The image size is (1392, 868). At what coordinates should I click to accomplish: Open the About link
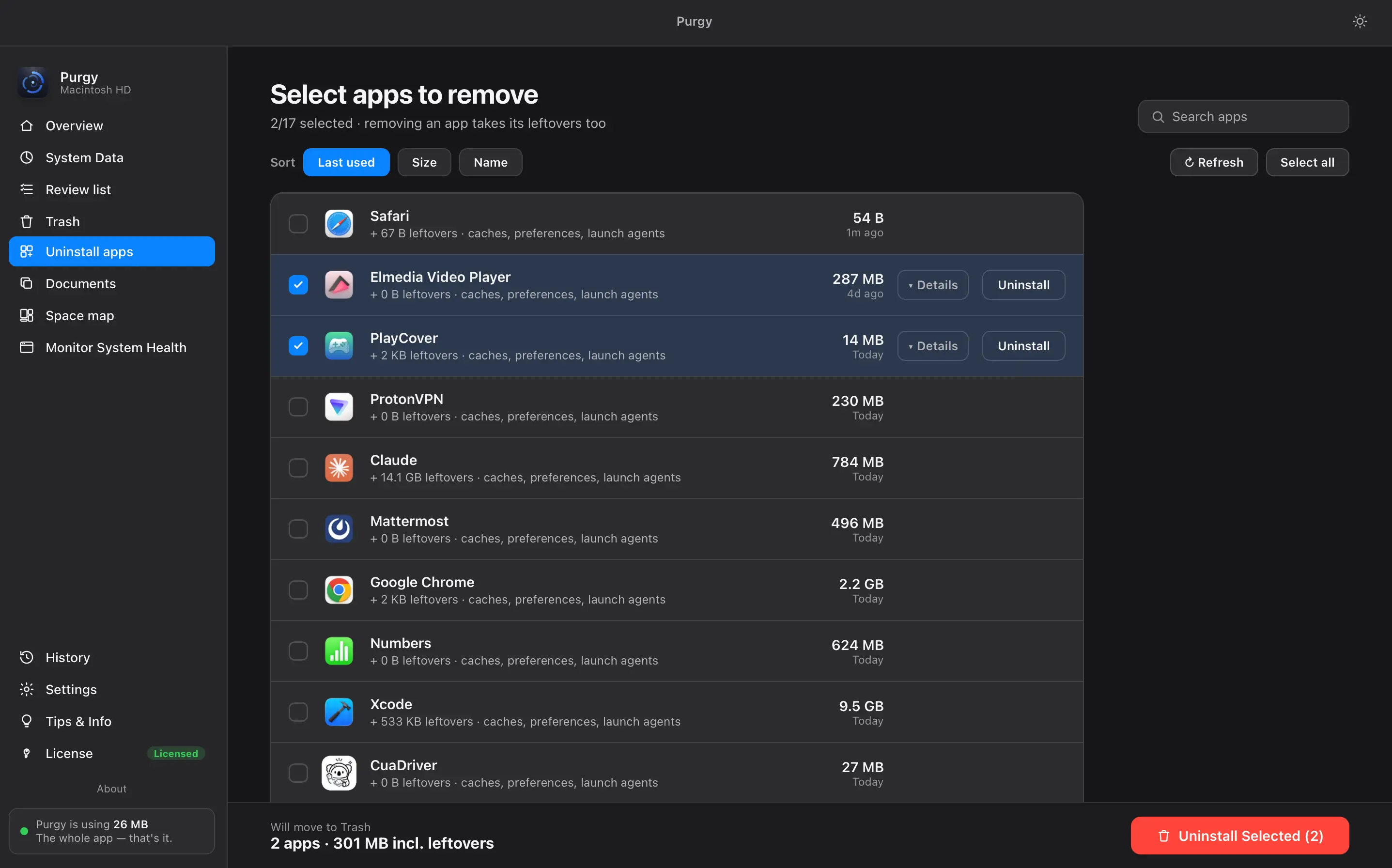coord(111,789)
